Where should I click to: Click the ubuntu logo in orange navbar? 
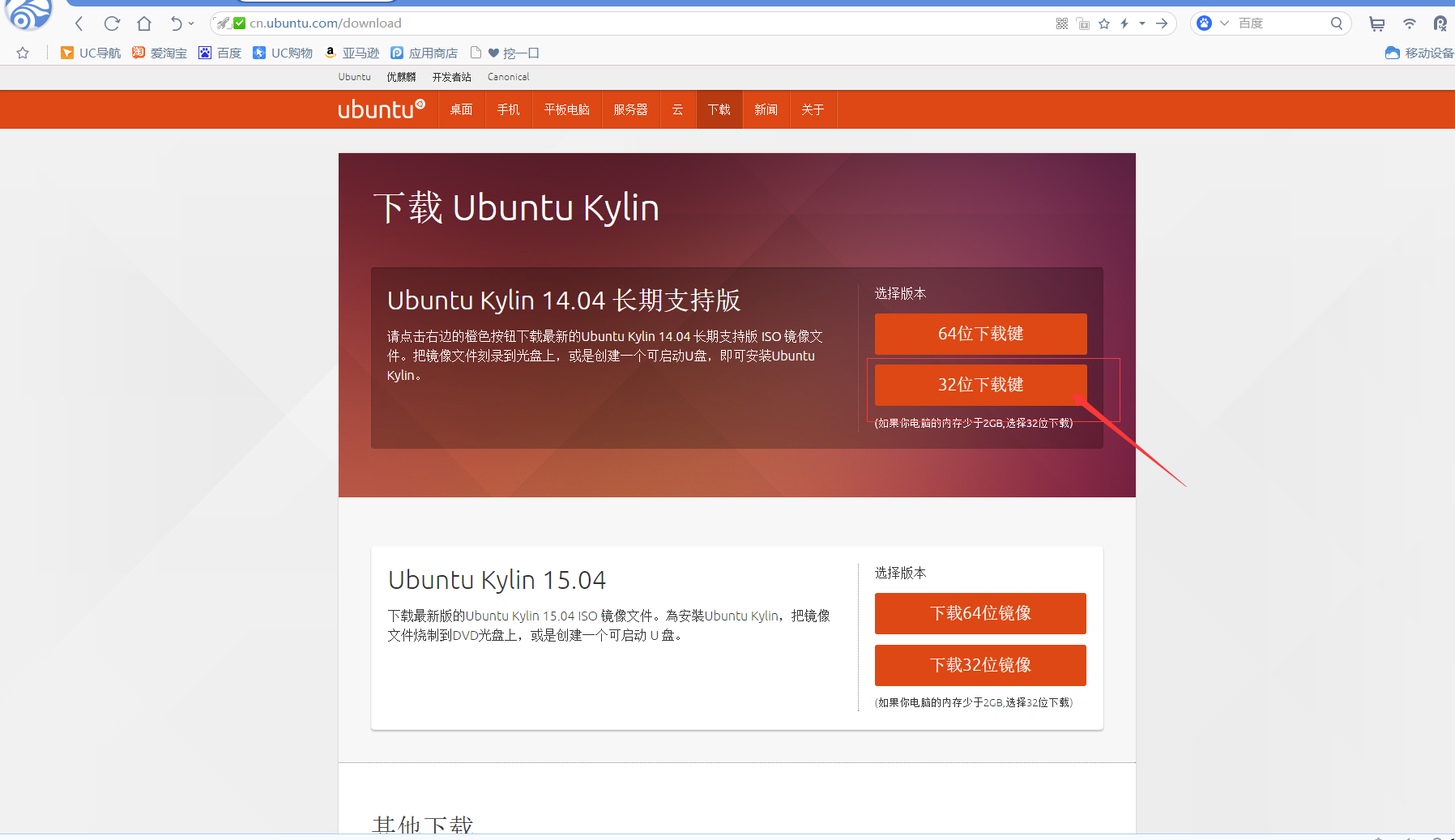point(382,109)
